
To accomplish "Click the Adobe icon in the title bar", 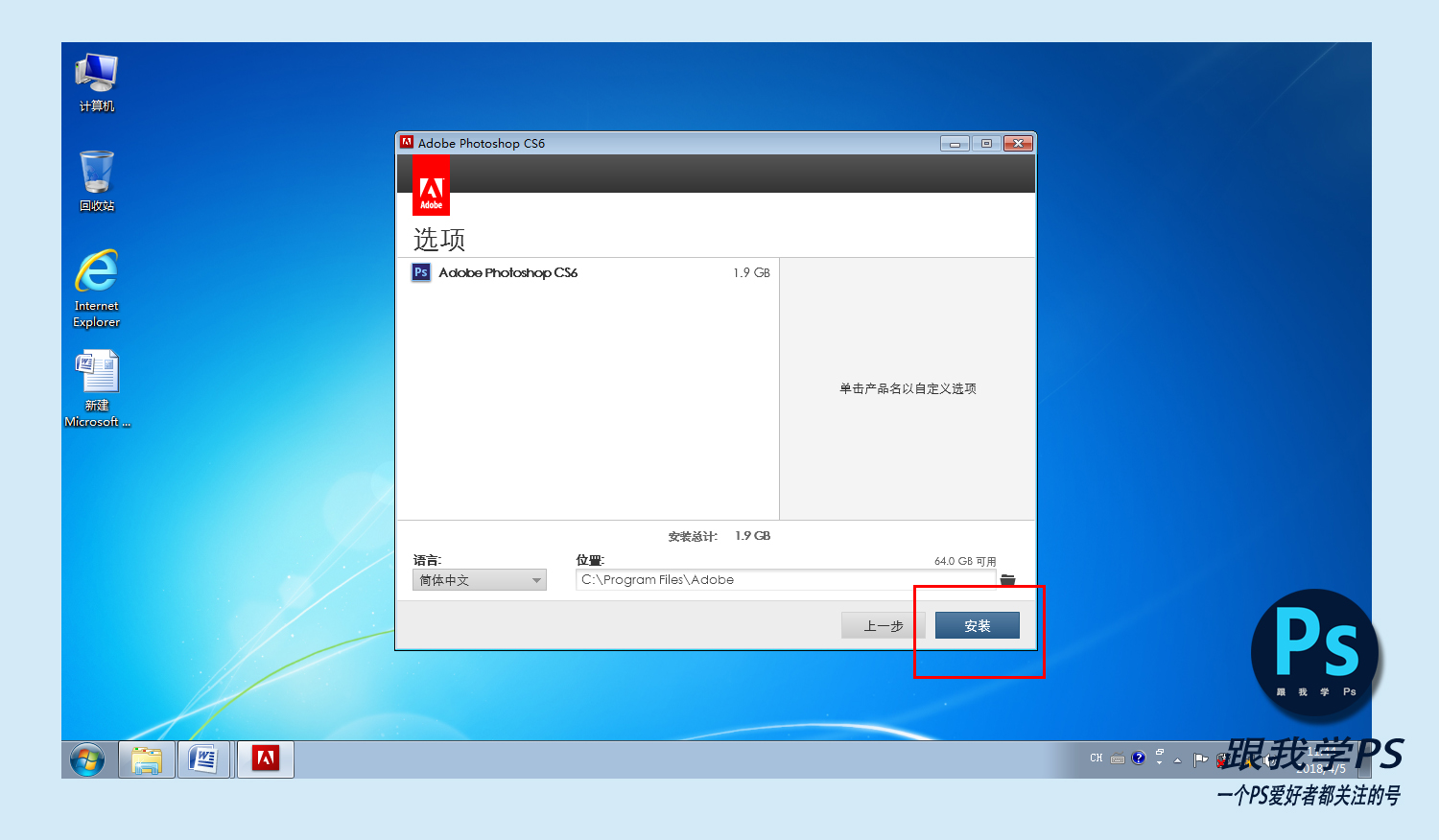I will click(x=407, y=142).
